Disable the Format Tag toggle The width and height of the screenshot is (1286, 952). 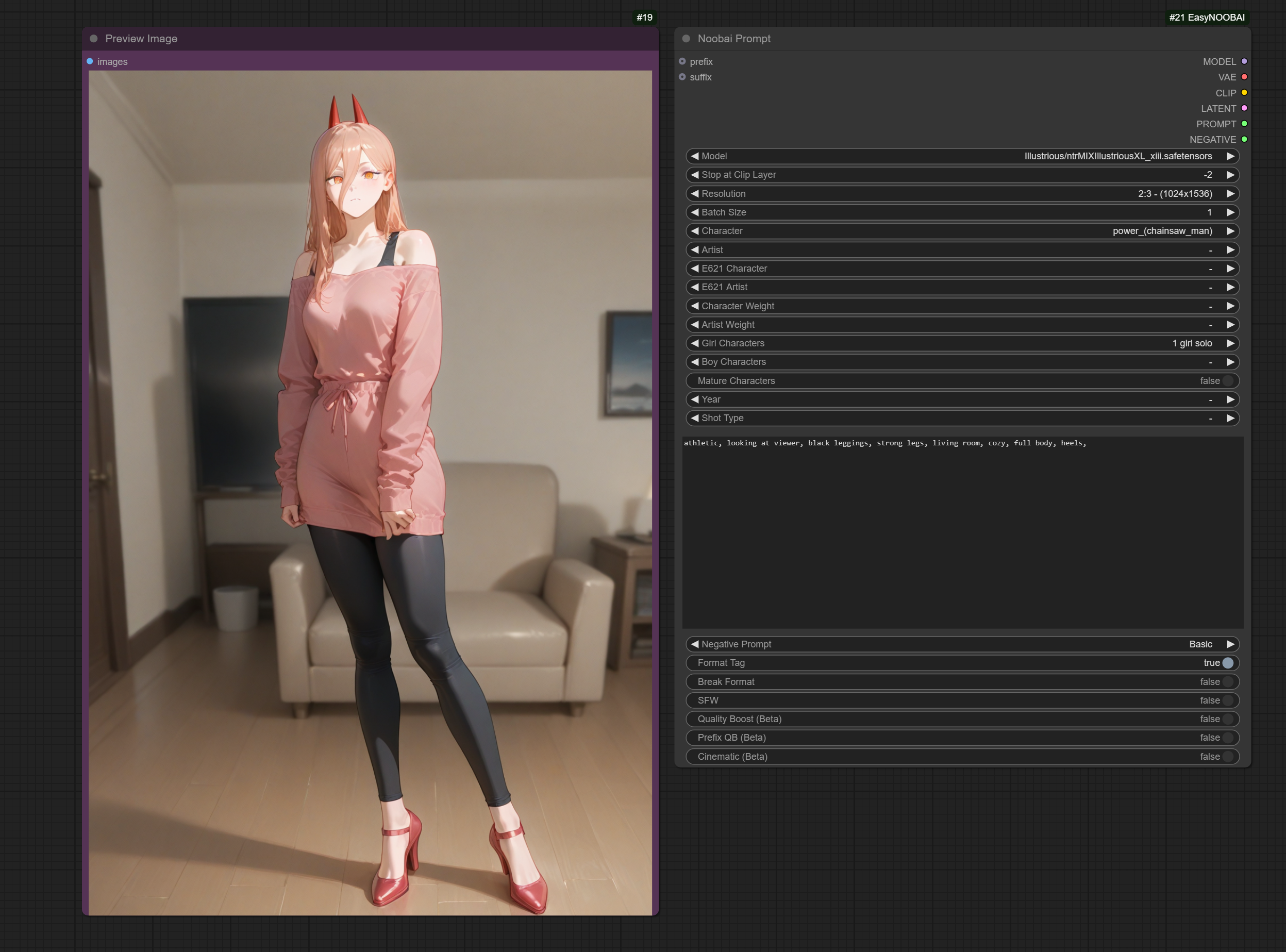1227,663
